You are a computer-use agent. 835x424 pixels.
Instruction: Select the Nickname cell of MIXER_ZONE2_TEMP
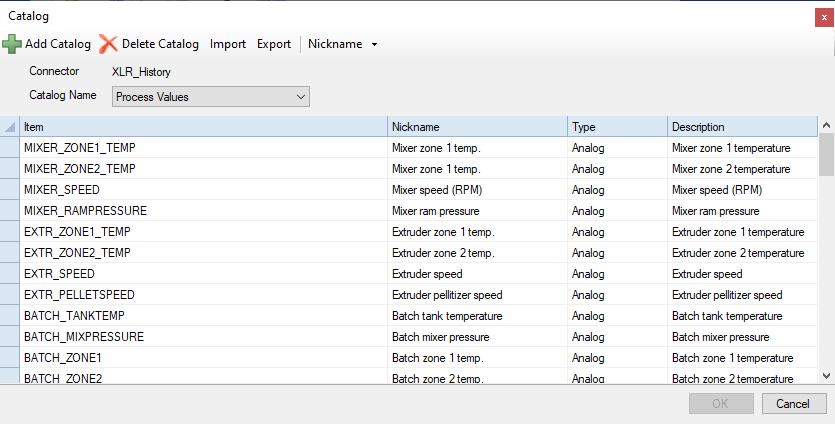click(478, 169)
